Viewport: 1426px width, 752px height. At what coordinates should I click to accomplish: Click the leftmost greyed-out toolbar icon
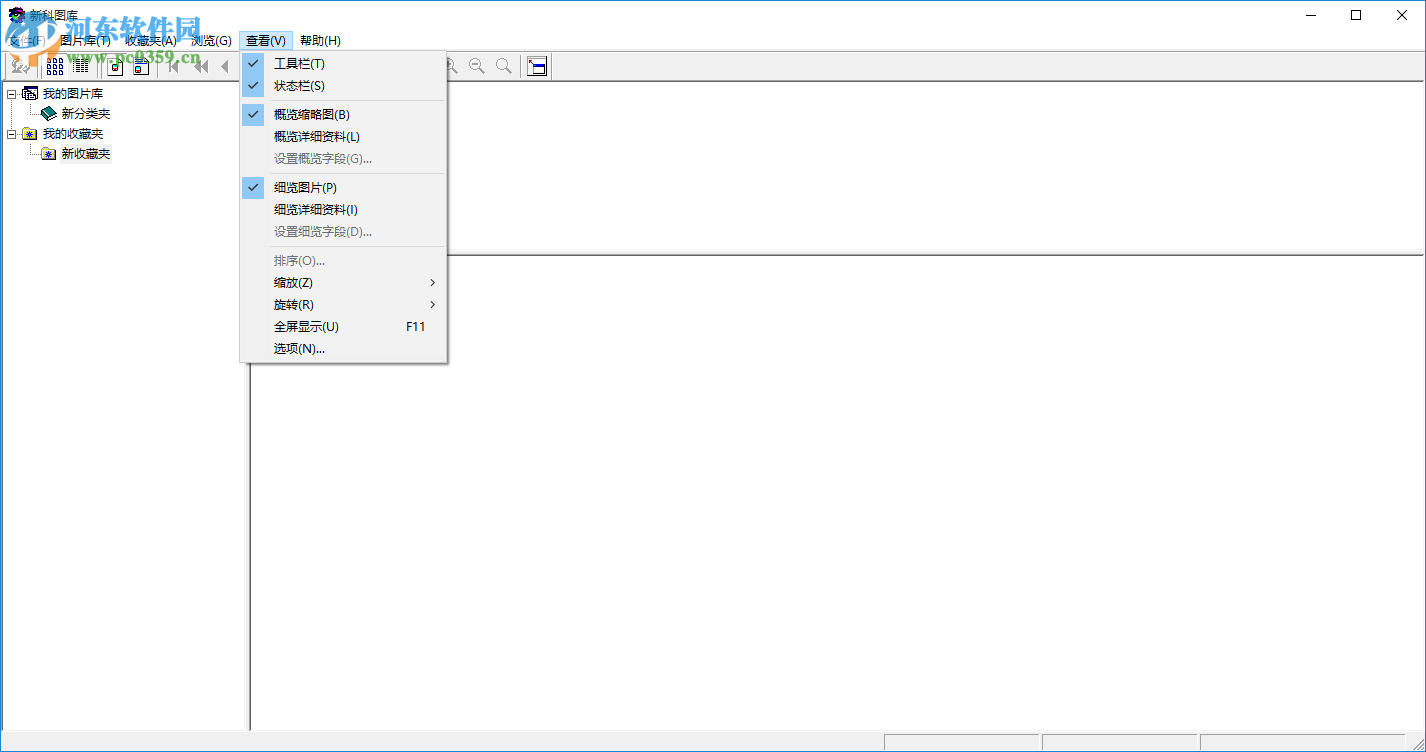(21, 67)
